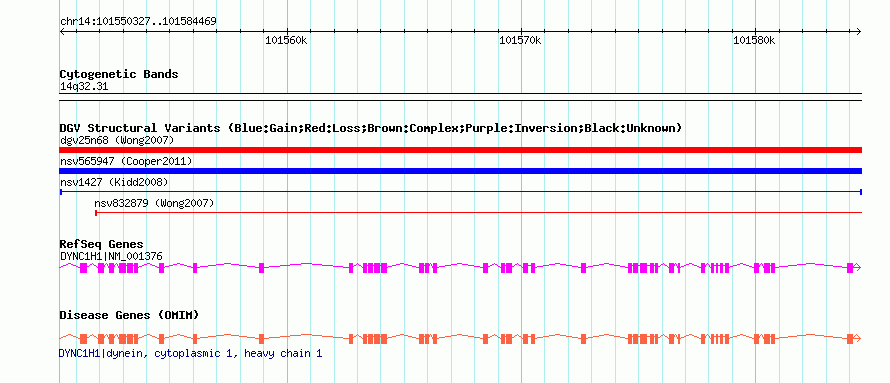Click the right arrowhead of the ruler
This screenshot has width=890, height=383.
point(859,32)
